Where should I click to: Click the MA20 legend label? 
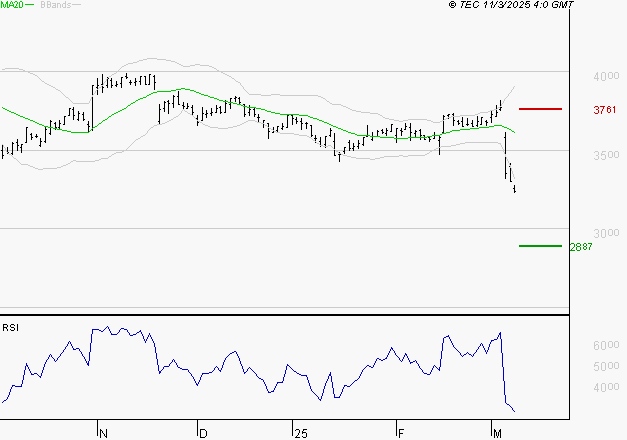(x=11, y=5)
